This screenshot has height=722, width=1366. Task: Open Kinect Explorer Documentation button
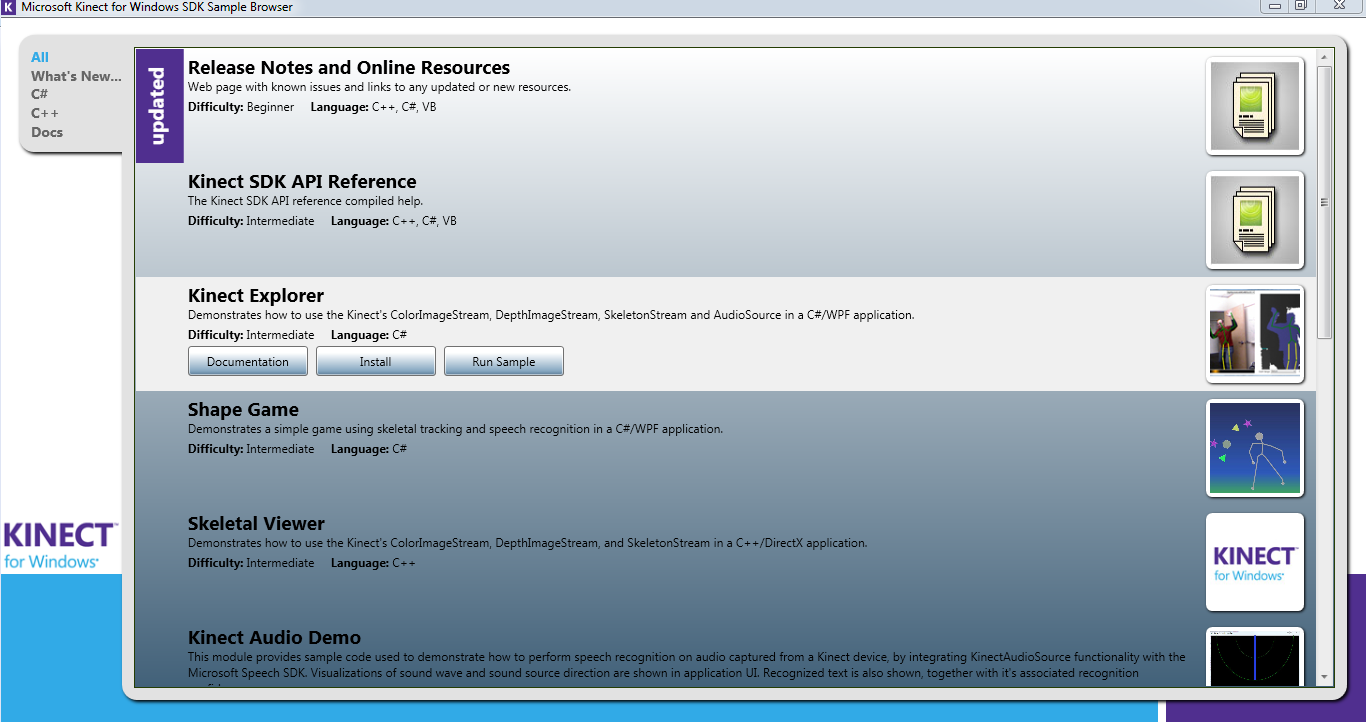tap(248, 362)
